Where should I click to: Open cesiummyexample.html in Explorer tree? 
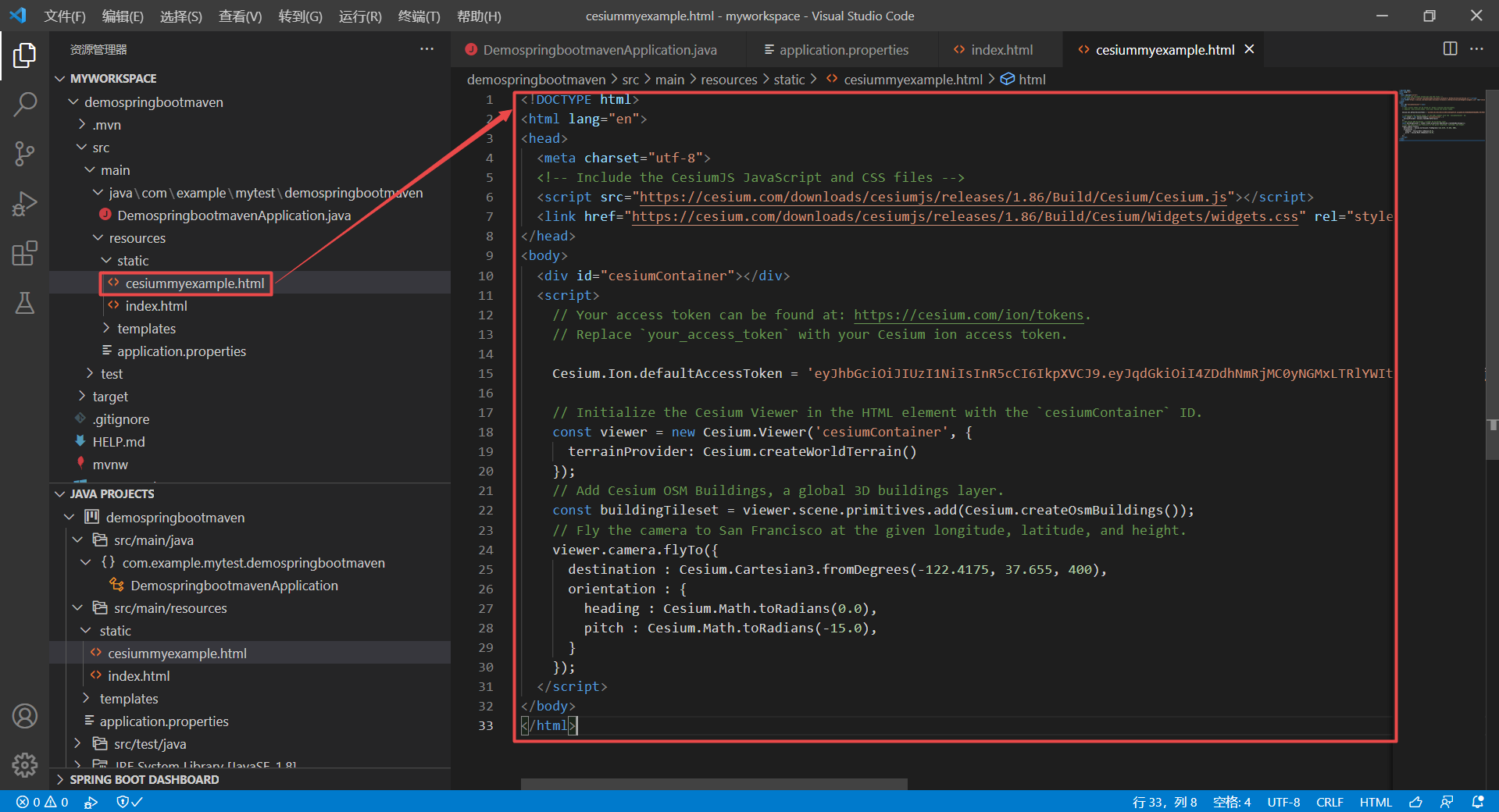(195, 283)
